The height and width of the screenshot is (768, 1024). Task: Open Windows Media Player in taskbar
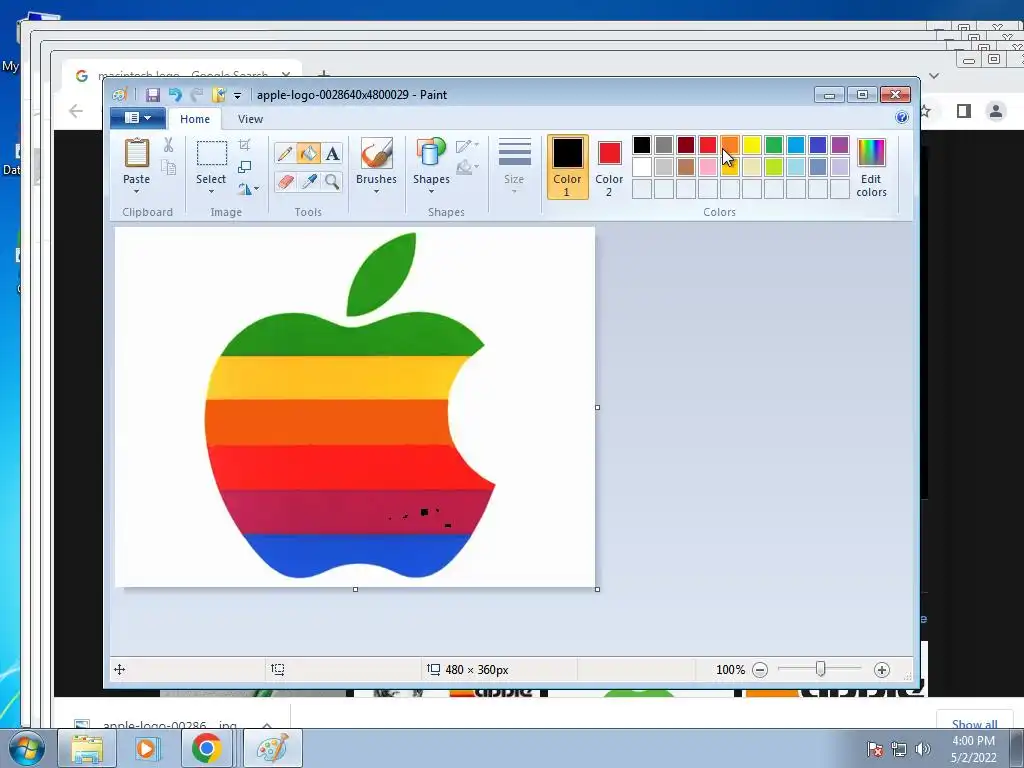pyautogui.click(x=147, y=748)
